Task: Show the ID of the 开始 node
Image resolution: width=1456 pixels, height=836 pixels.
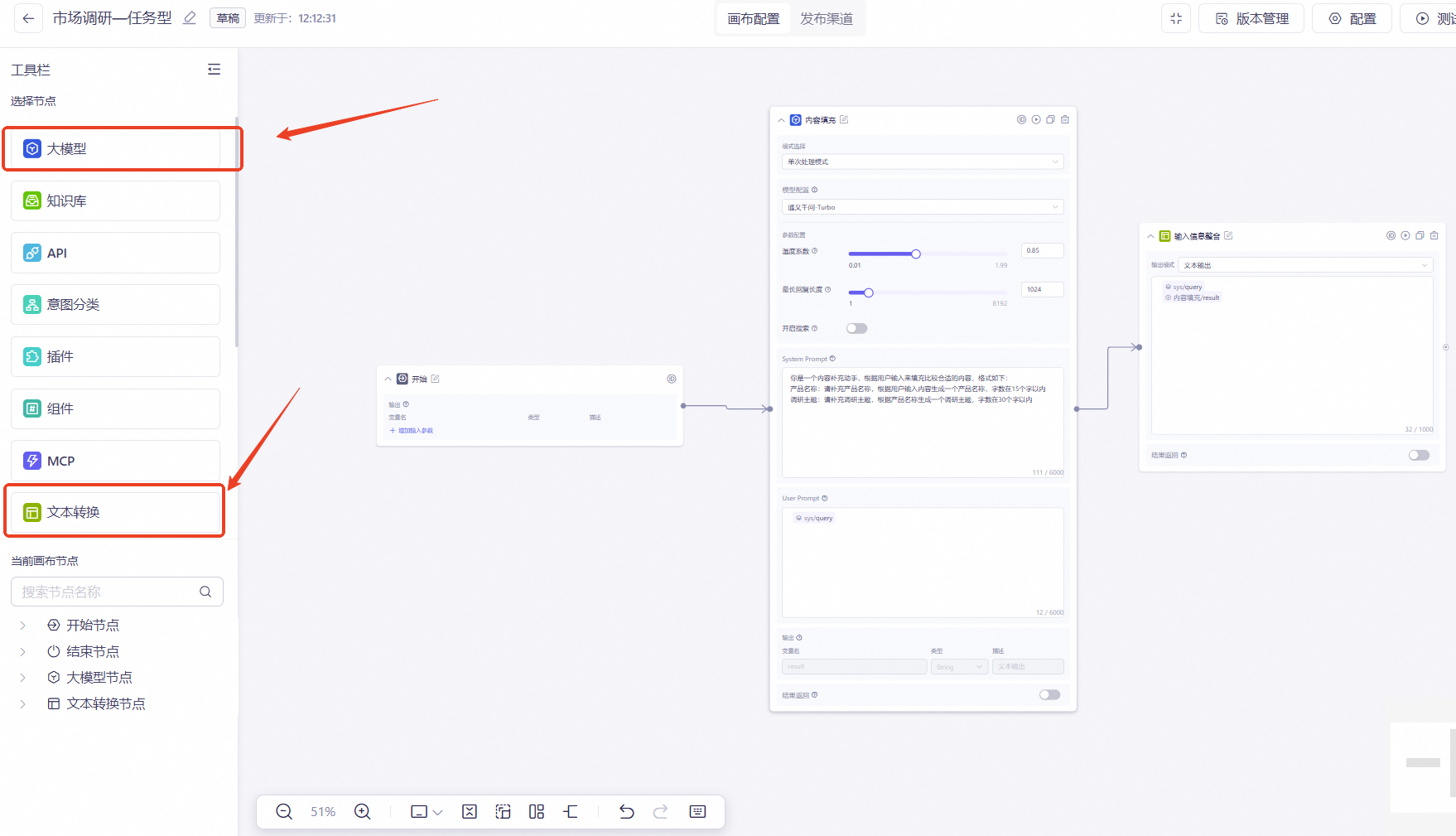Action: click(672, 379)
